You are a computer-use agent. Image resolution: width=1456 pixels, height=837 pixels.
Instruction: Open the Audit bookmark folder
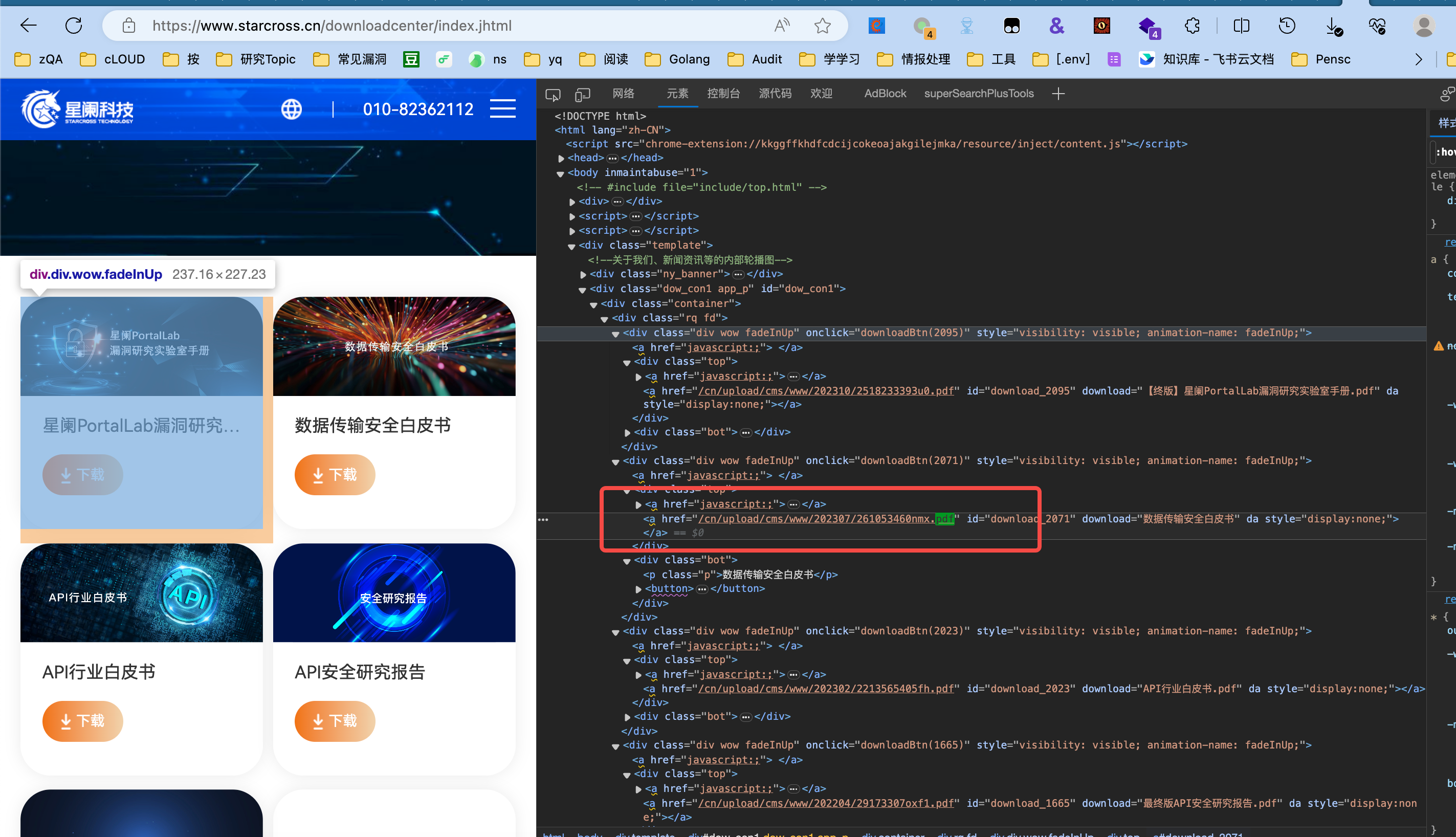(754, 59)
